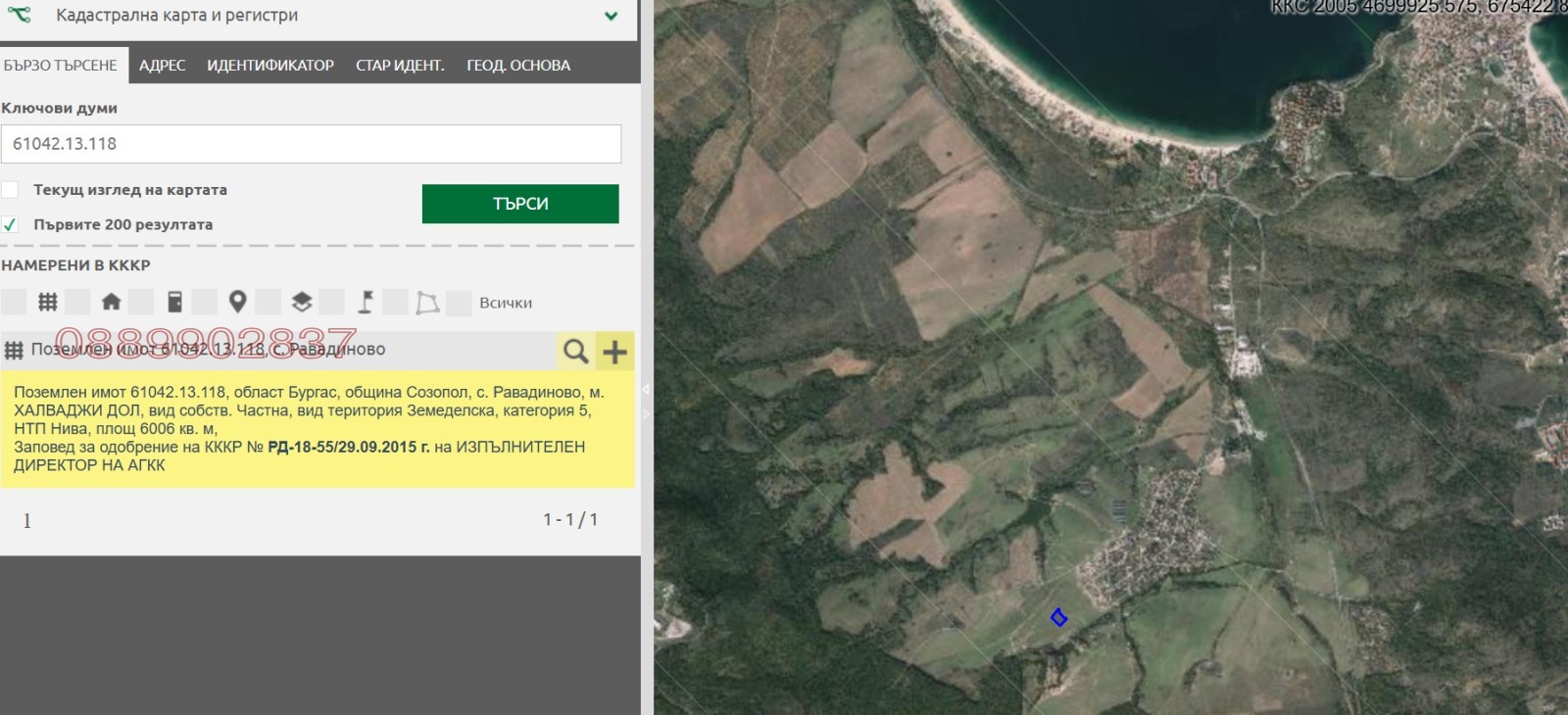Click the flag marker filter icon

click(x=366, y=303)
